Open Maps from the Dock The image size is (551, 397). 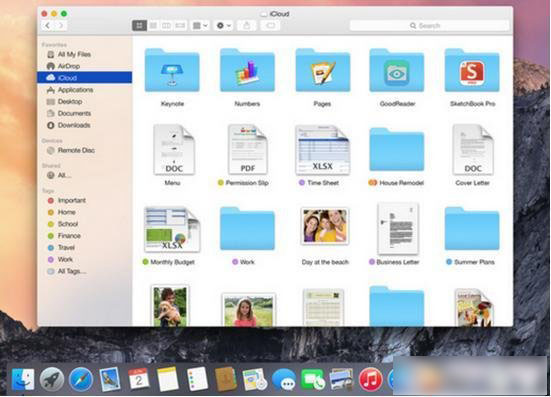coord(254,380)
